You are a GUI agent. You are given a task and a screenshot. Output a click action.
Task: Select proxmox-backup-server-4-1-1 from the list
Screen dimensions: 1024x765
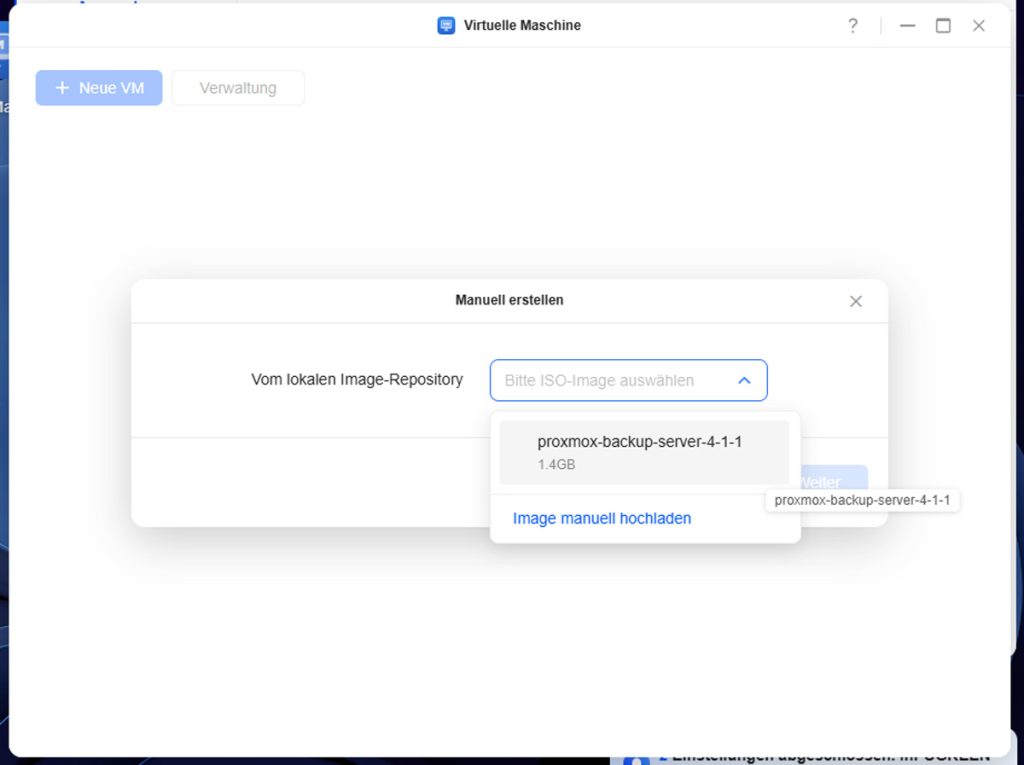(x=640, y=442)
